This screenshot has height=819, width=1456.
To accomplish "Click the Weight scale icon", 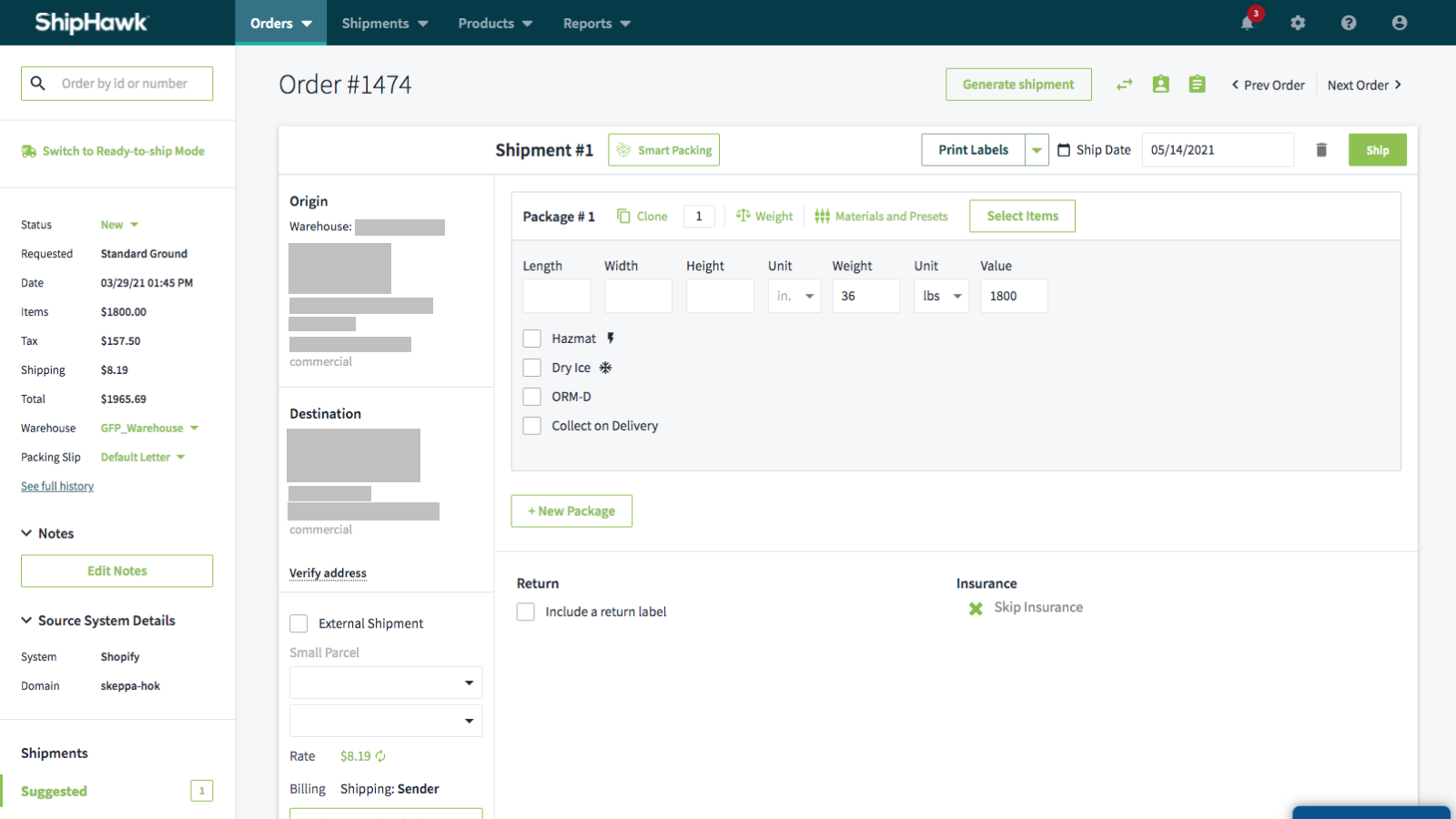I will (743, 216).
